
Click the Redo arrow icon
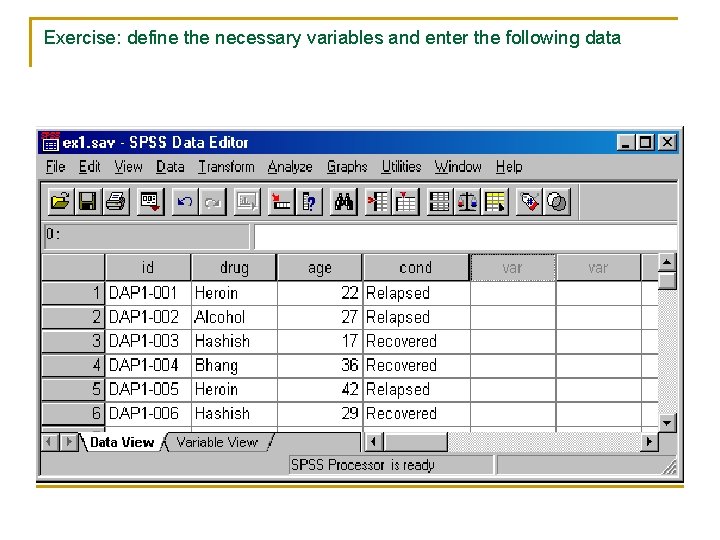pos(213,201)
